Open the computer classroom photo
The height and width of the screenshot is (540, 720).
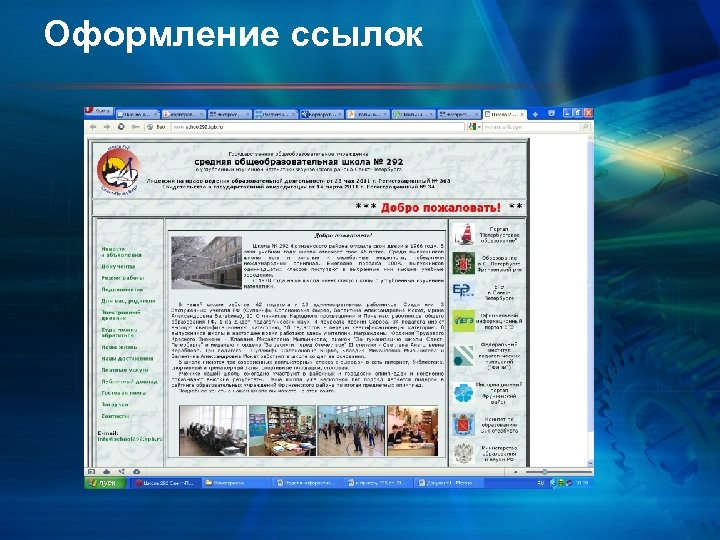(x=213, y=431)
